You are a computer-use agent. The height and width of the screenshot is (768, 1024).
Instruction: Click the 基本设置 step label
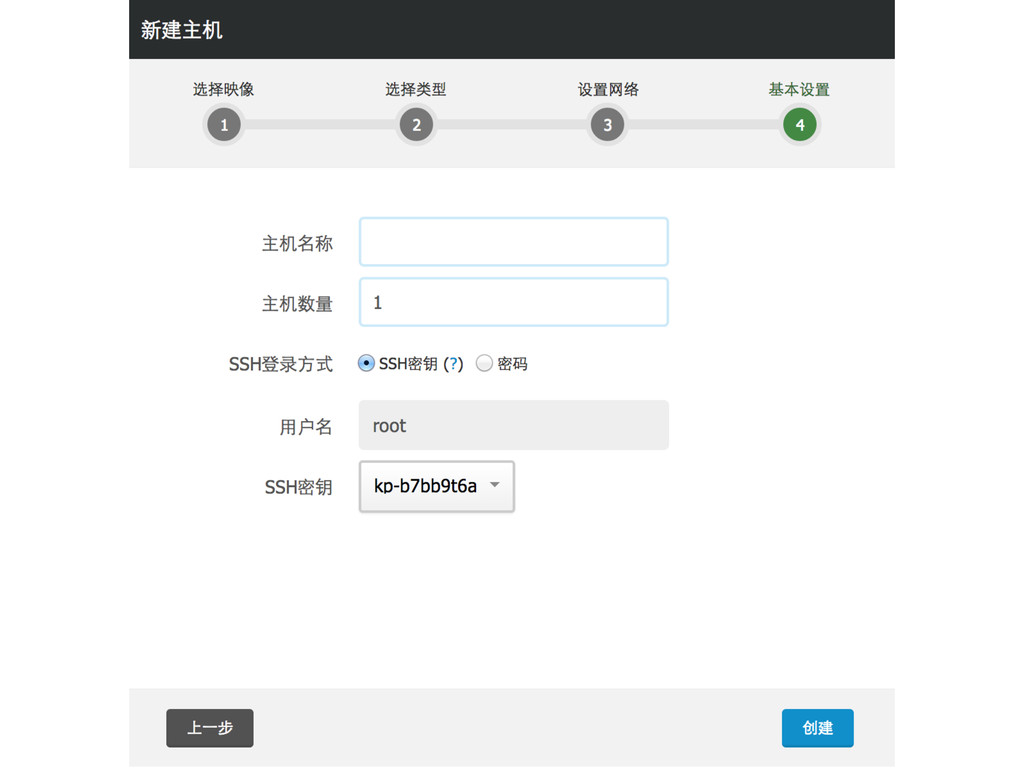pyautogui.click(x=799, y=89)
